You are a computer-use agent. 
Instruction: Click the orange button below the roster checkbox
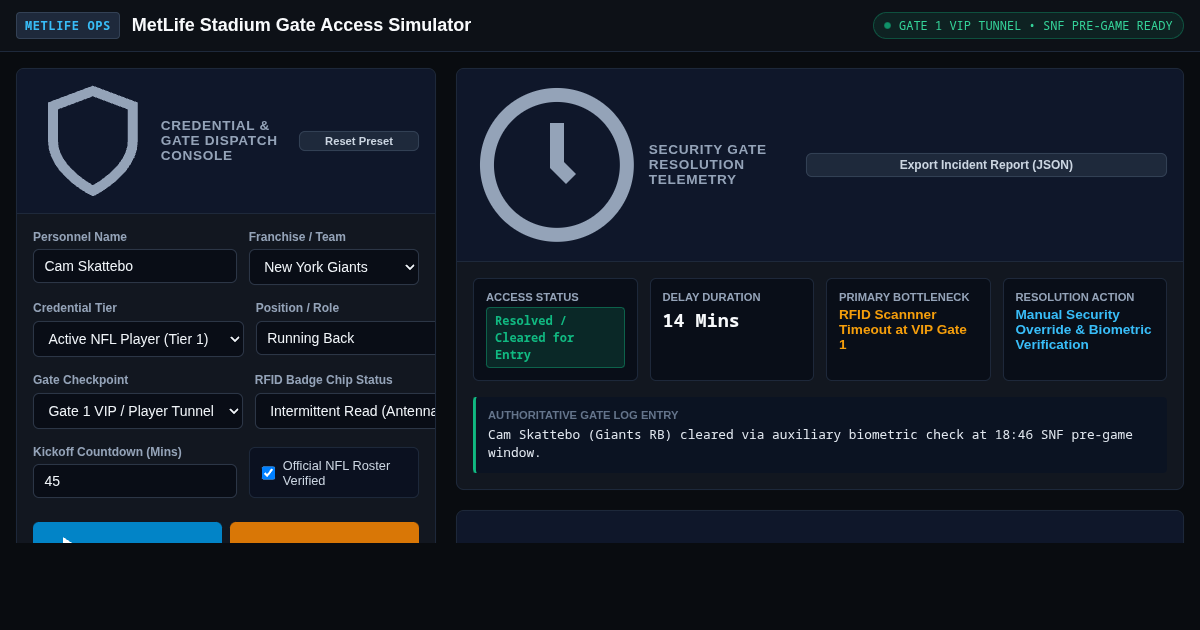[x=324, y=533]
